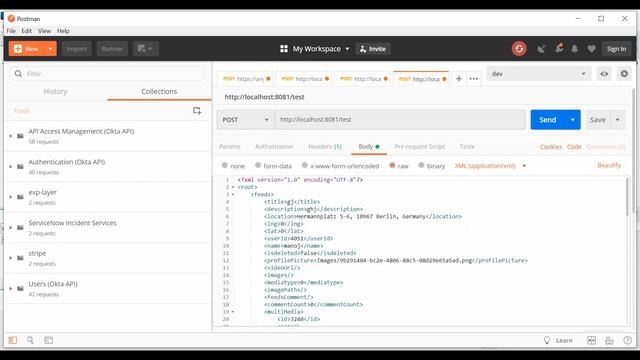Click the Send button
The width and height of the screenshot is (640, 360).
click(548, 120)
